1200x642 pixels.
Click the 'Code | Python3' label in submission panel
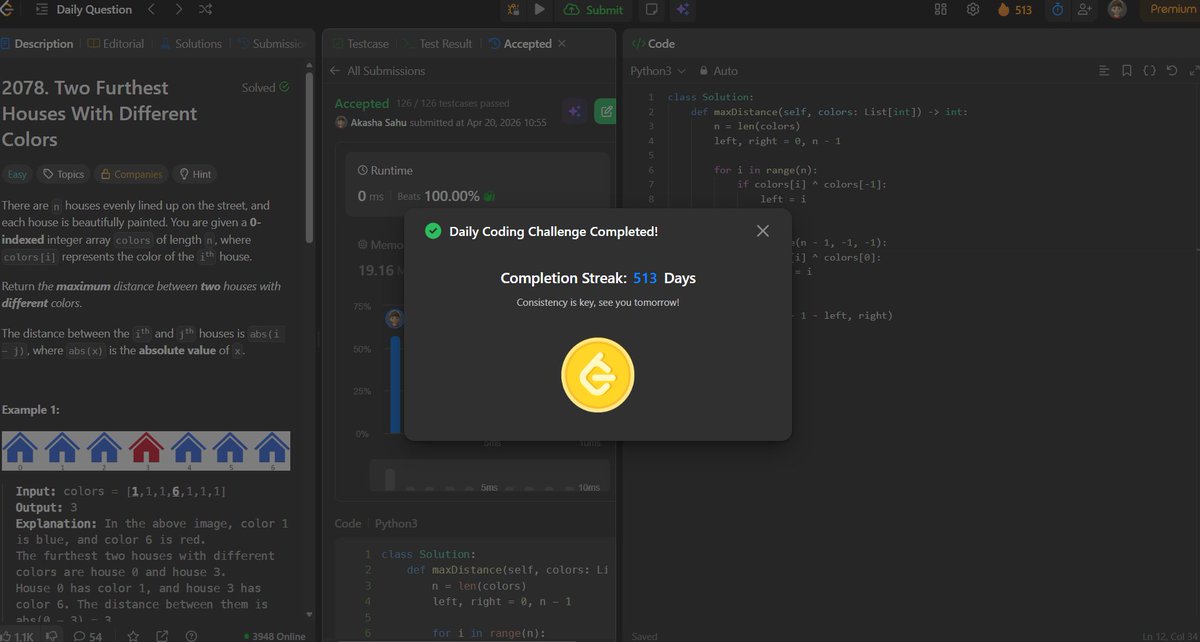(376, 523)
